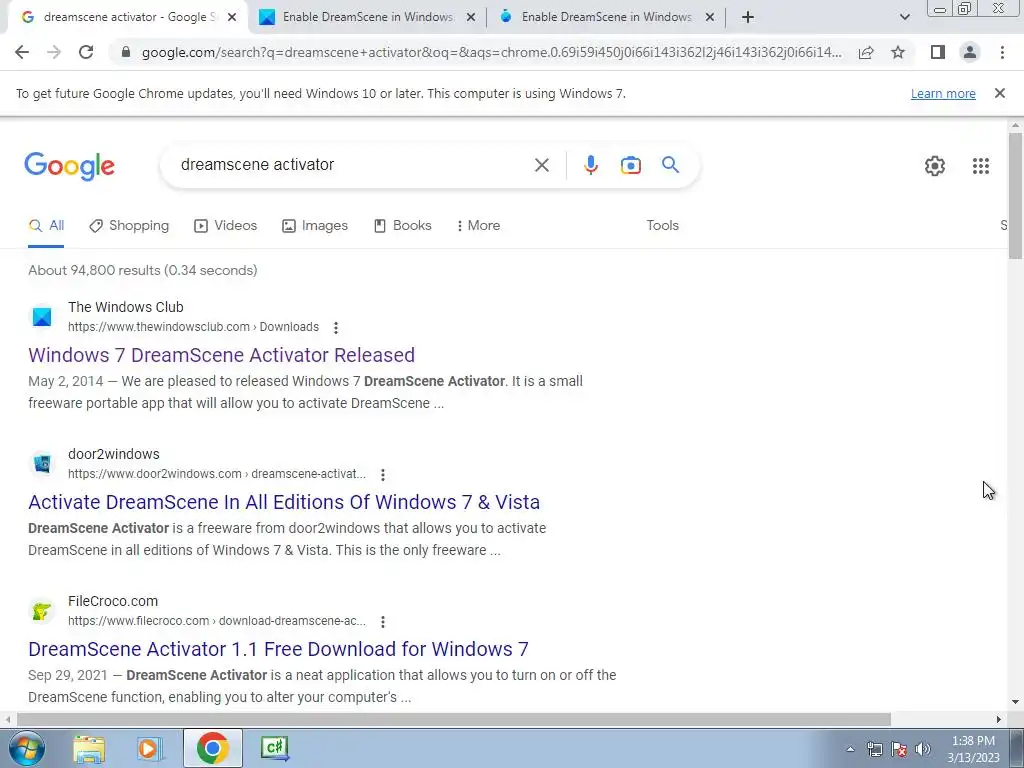Start voice search with the microphone icon
1024x768 pixels.
coord(591,165)
